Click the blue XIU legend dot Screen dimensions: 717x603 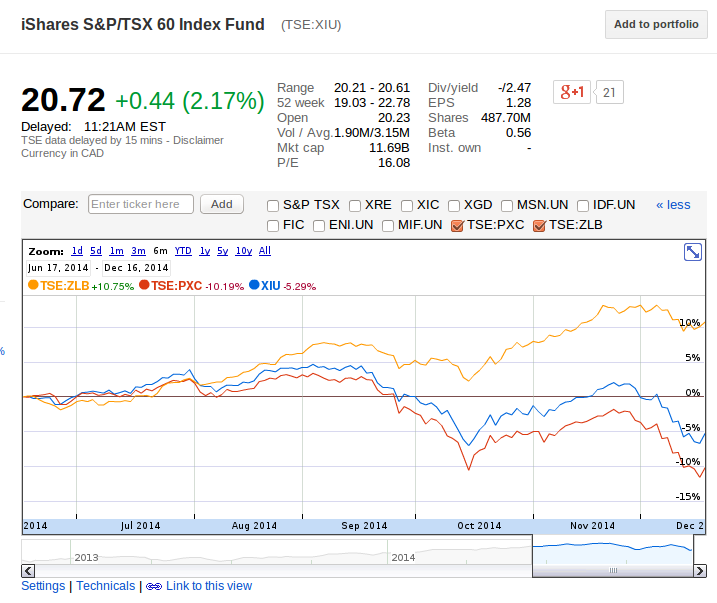point(254,285)
